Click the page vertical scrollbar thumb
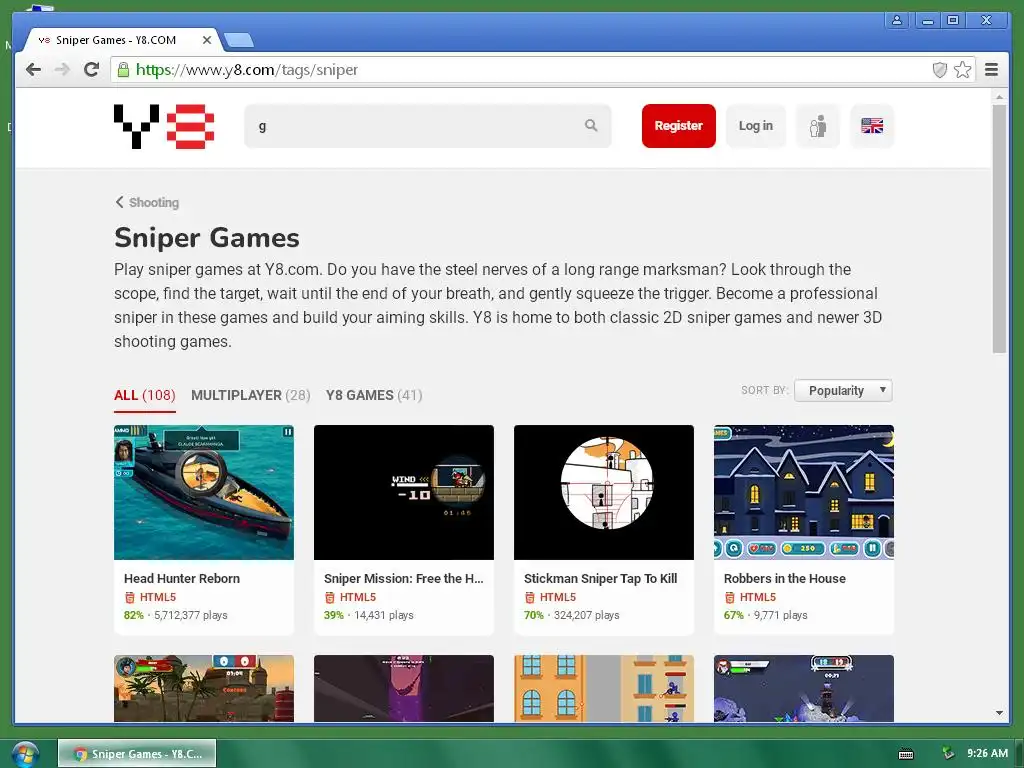1024x768 pixels. pos(999,229)
